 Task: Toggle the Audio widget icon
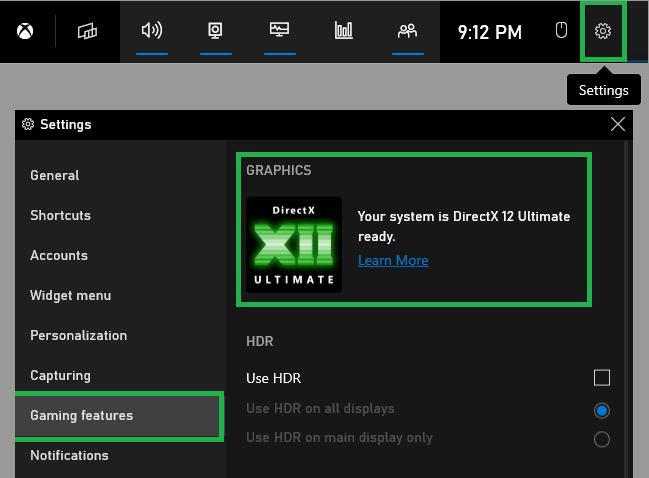tap(152, 31)
